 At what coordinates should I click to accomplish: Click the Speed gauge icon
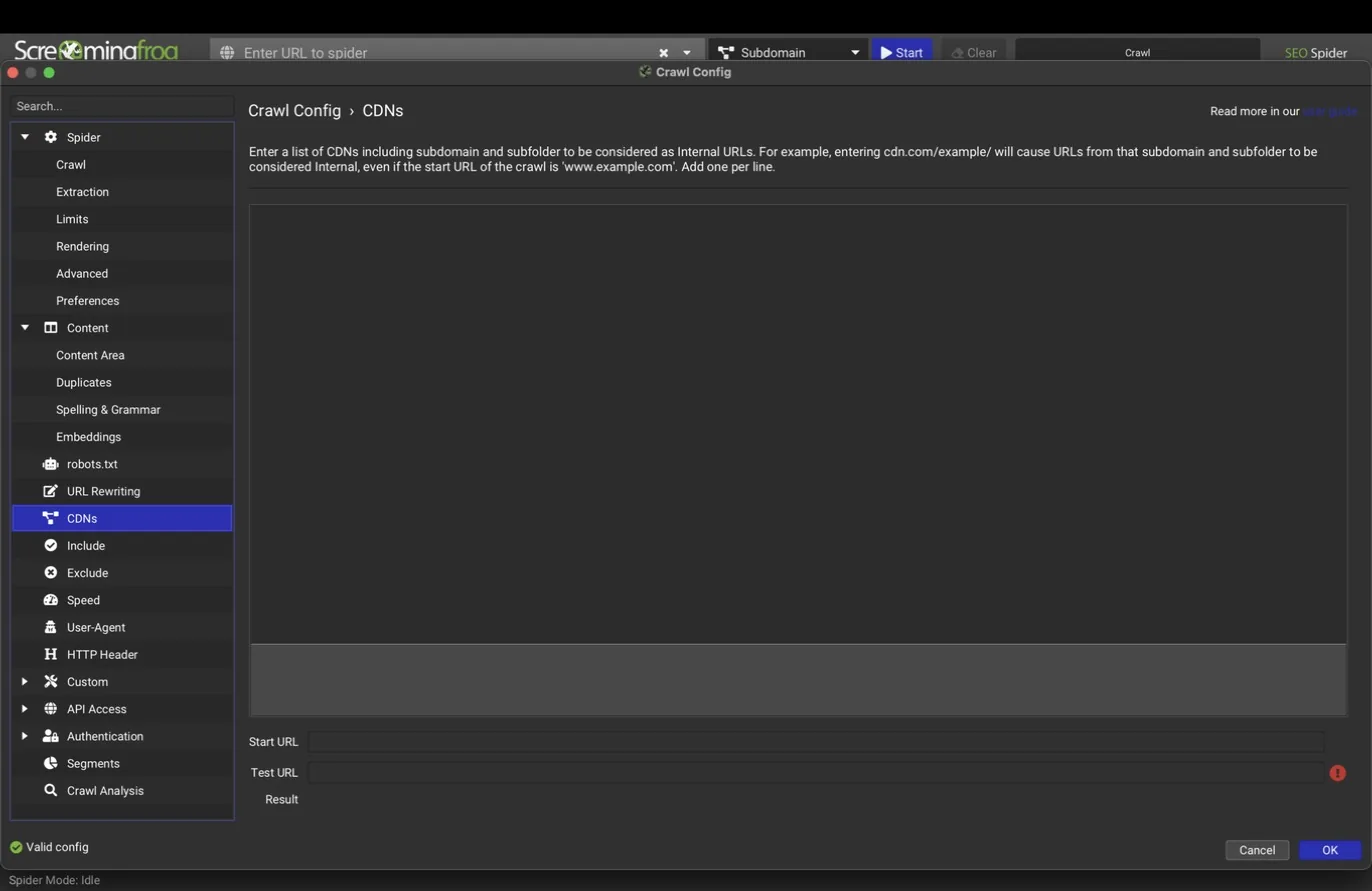click(50, 600)
